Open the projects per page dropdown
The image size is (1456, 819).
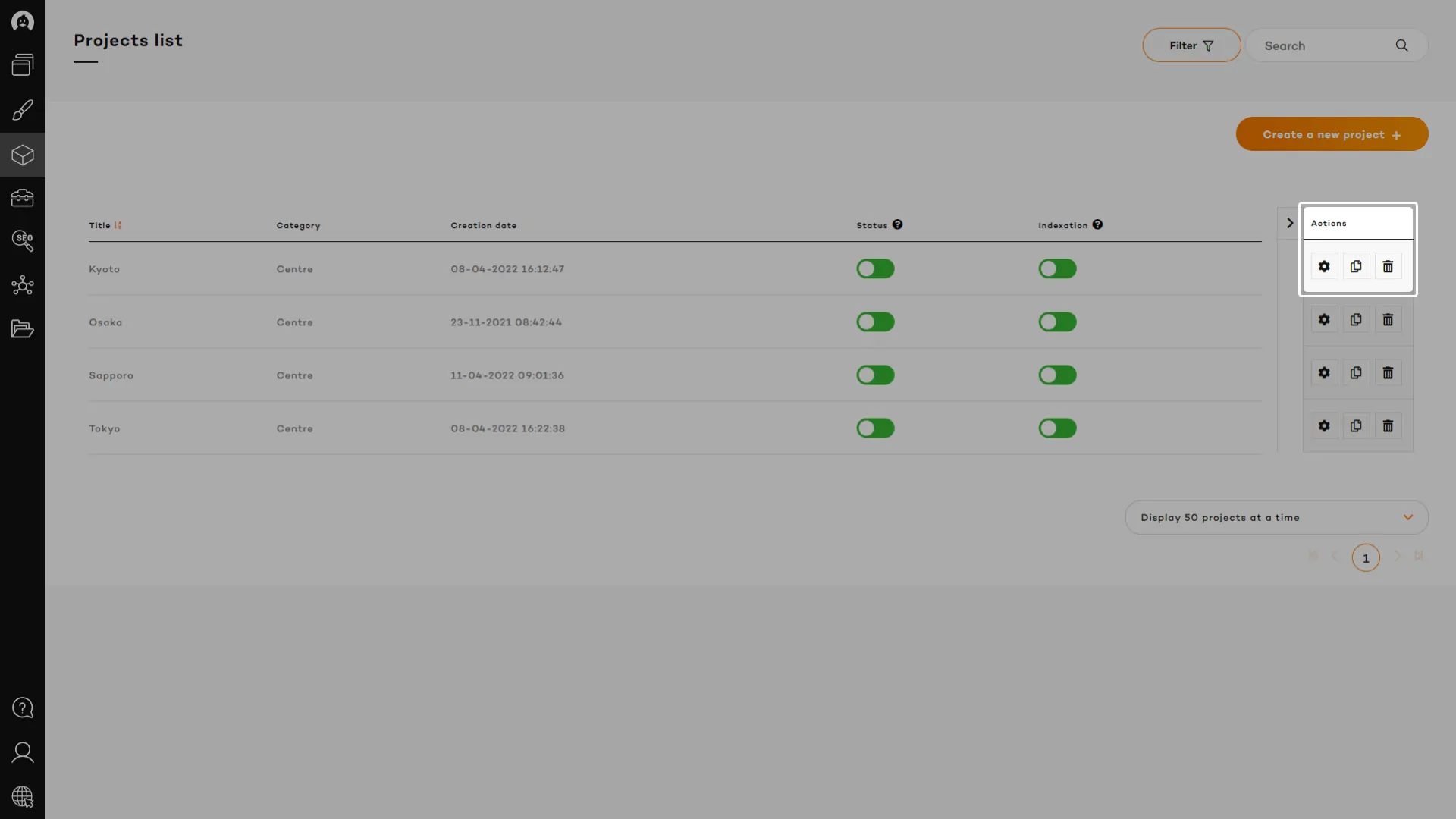[x=1276, y=517]
